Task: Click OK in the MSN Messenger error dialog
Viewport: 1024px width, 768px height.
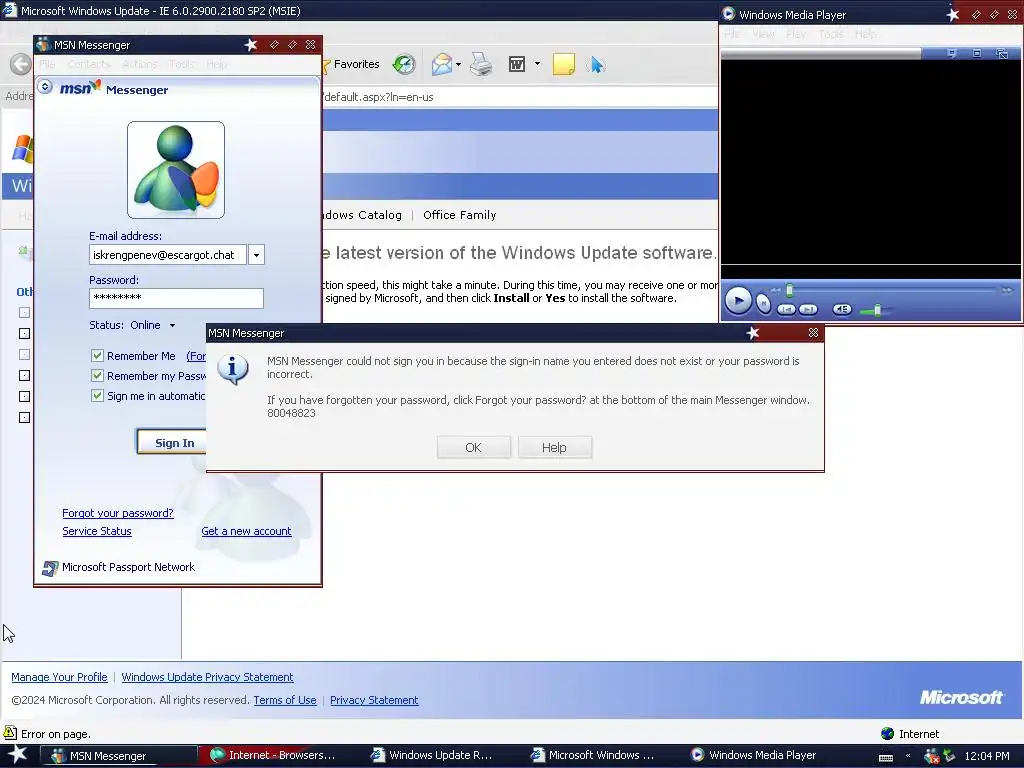Action: tap(473, 447)
